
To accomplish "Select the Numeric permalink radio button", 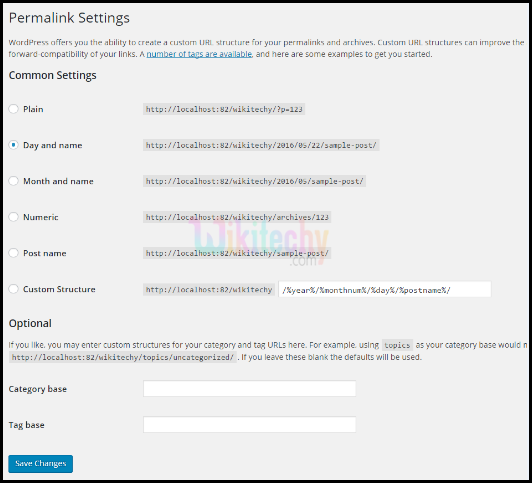I will pyautogui.click(x=13, y=217).
